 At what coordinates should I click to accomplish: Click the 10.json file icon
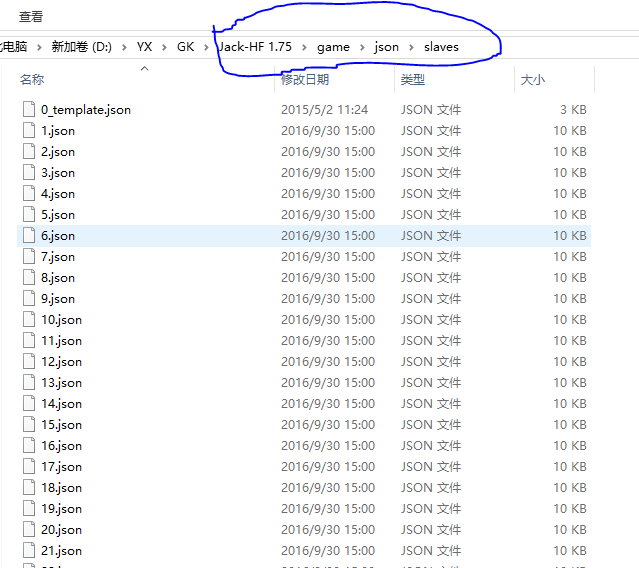tap(29, 319)
